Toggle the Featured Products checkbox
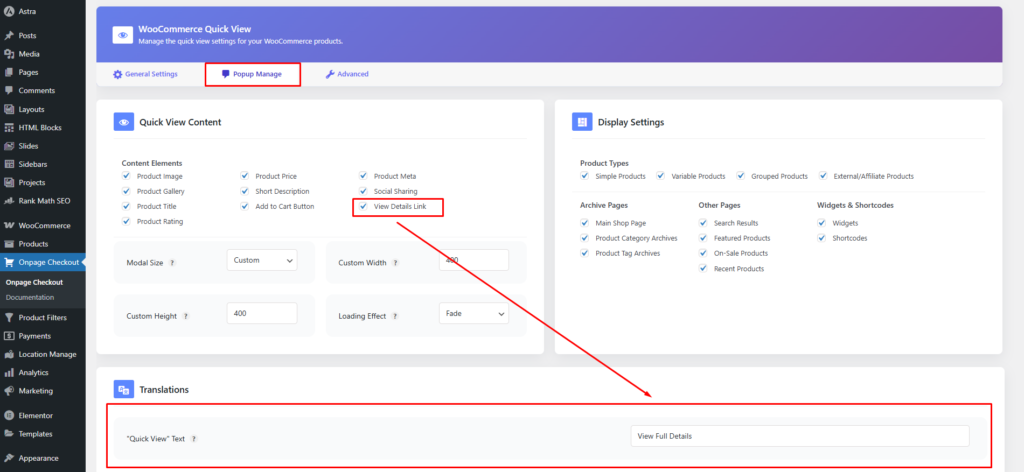 tap(704, 238)
